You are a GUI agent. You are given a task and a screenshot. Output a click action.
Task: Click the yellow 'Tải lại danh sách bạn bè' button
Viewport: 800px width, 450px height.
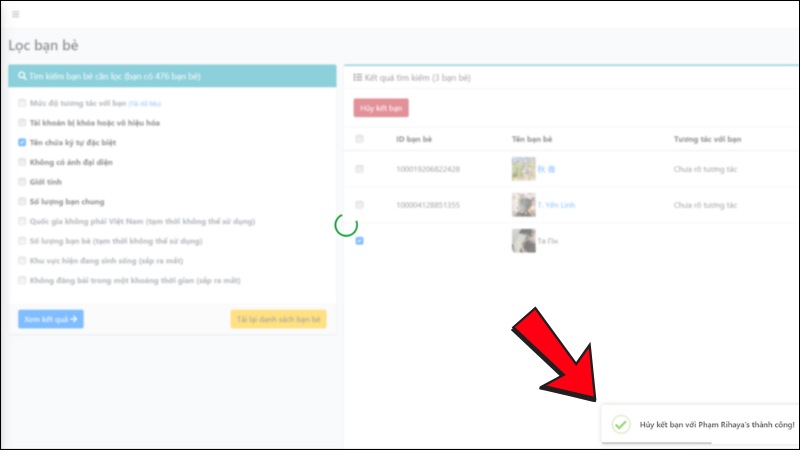(x=278, y=319)
